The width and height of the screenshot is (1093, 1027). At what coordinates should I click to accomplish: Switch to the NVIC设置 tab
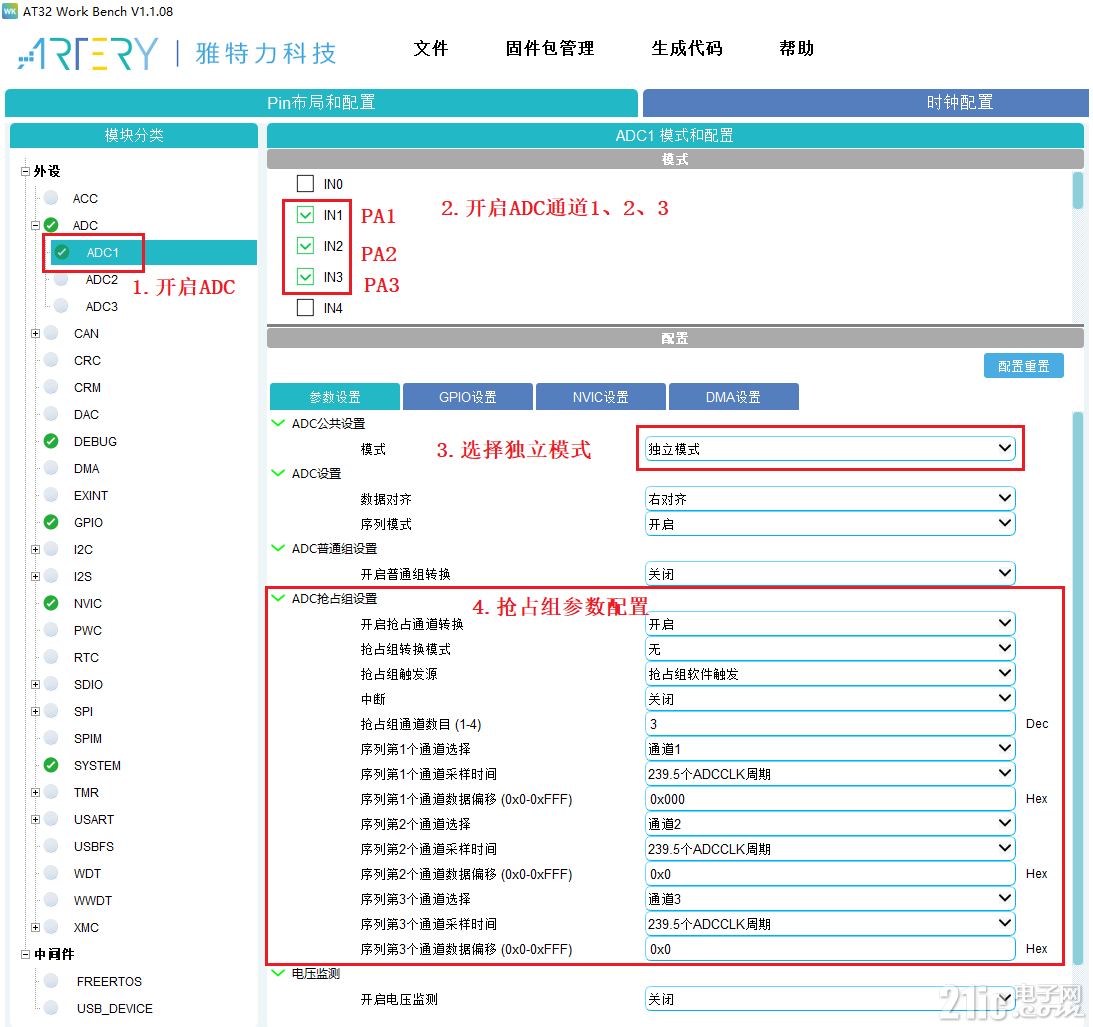click(x=600, y=397)
